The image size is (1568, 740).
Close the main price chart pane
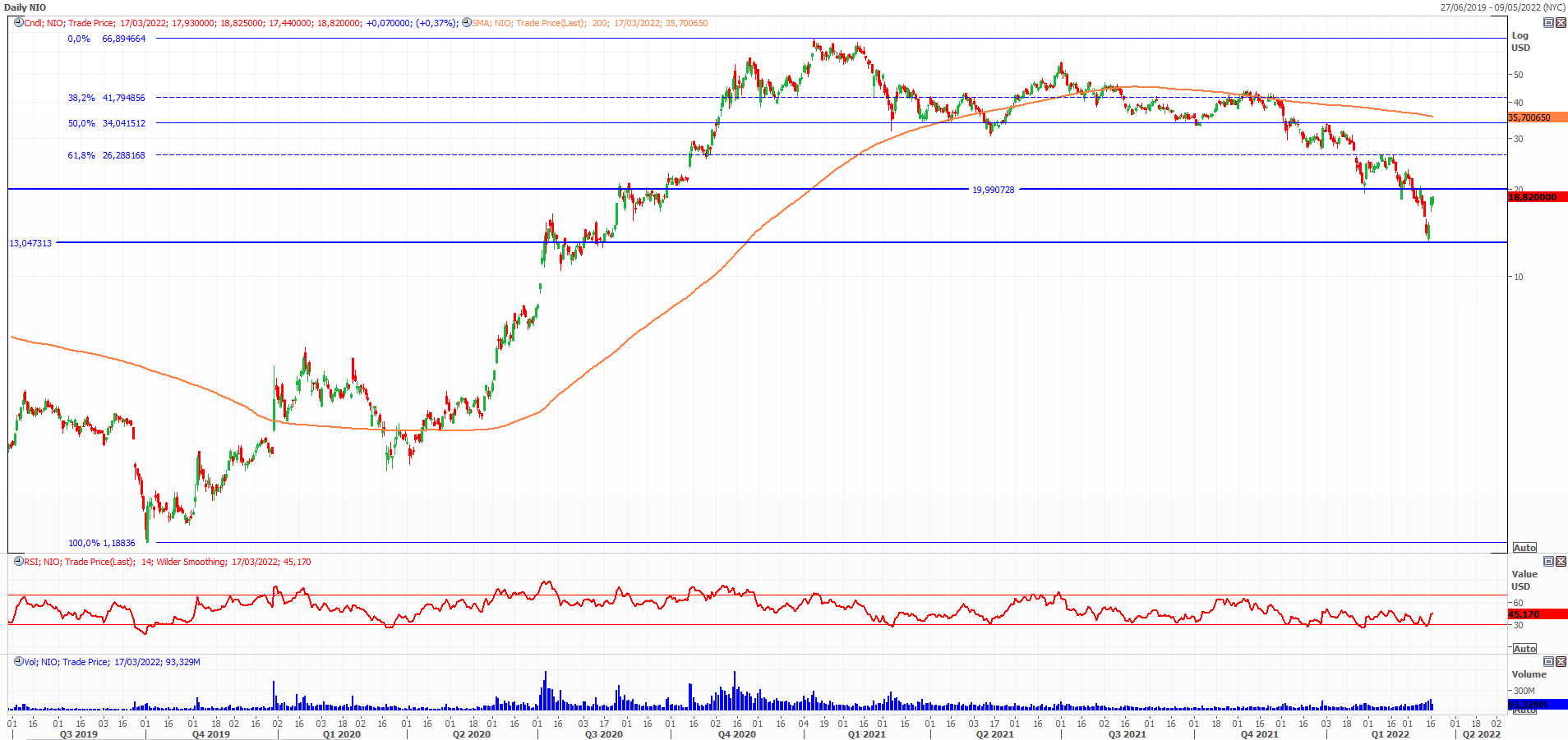[1561, 23]
